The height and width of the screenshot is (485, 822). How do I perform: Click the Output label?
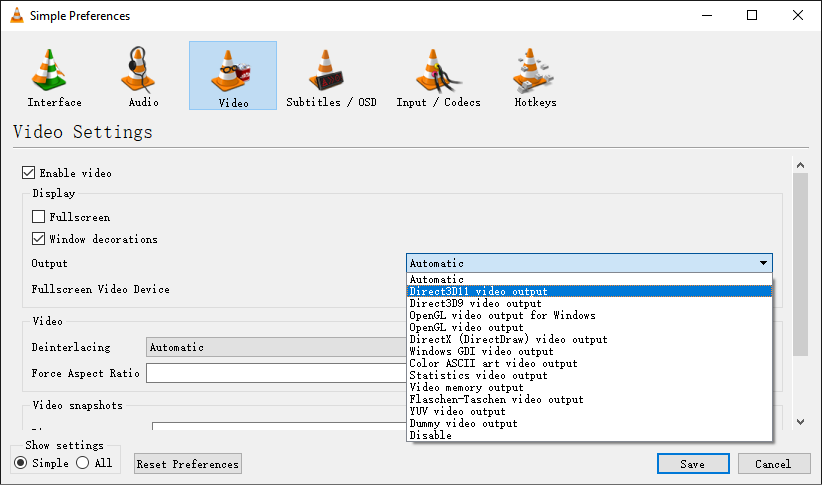[49, 263]
